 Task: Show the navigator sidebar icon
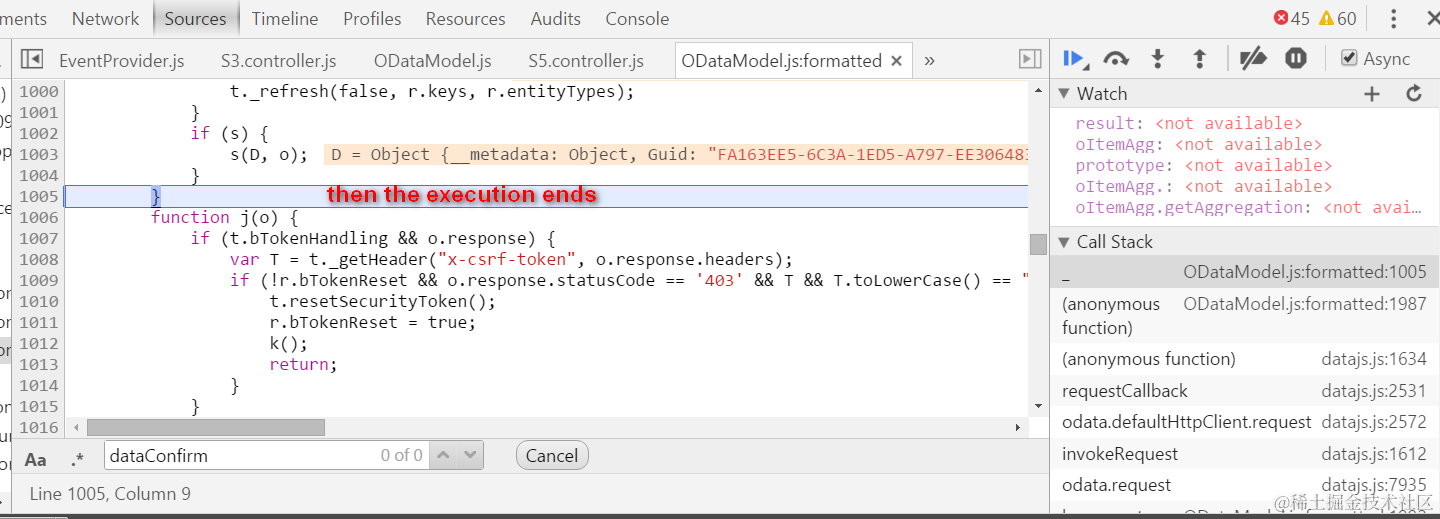tap(32, 60)
